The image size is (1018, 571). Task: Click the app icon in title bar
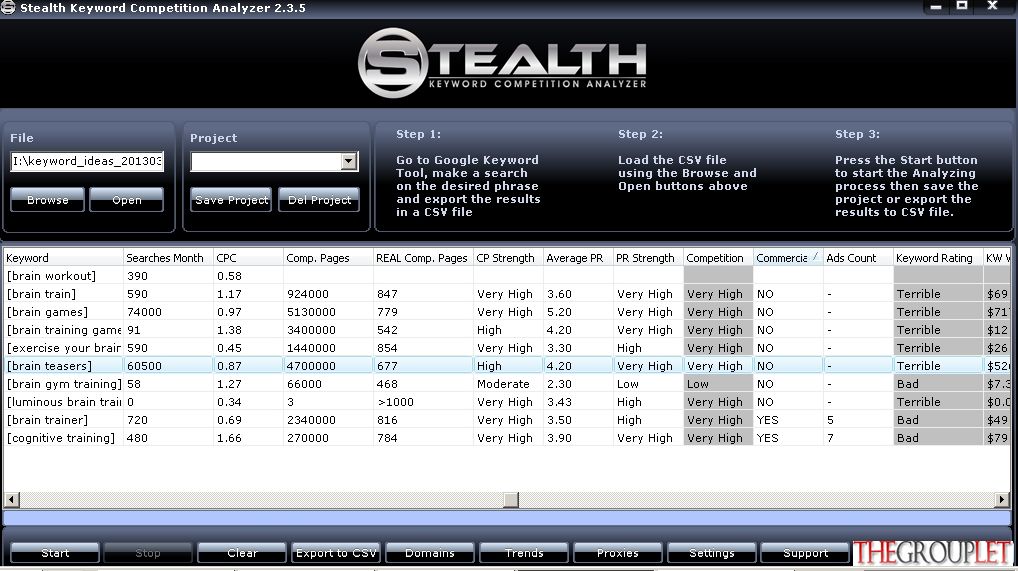[x=8, y=7]
